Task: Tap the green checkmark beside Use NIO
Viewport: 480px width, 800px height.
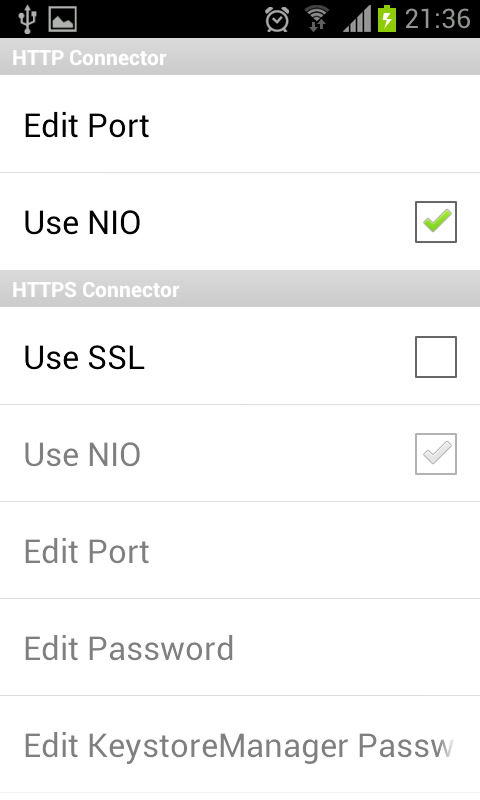Action: coord(437,220)
